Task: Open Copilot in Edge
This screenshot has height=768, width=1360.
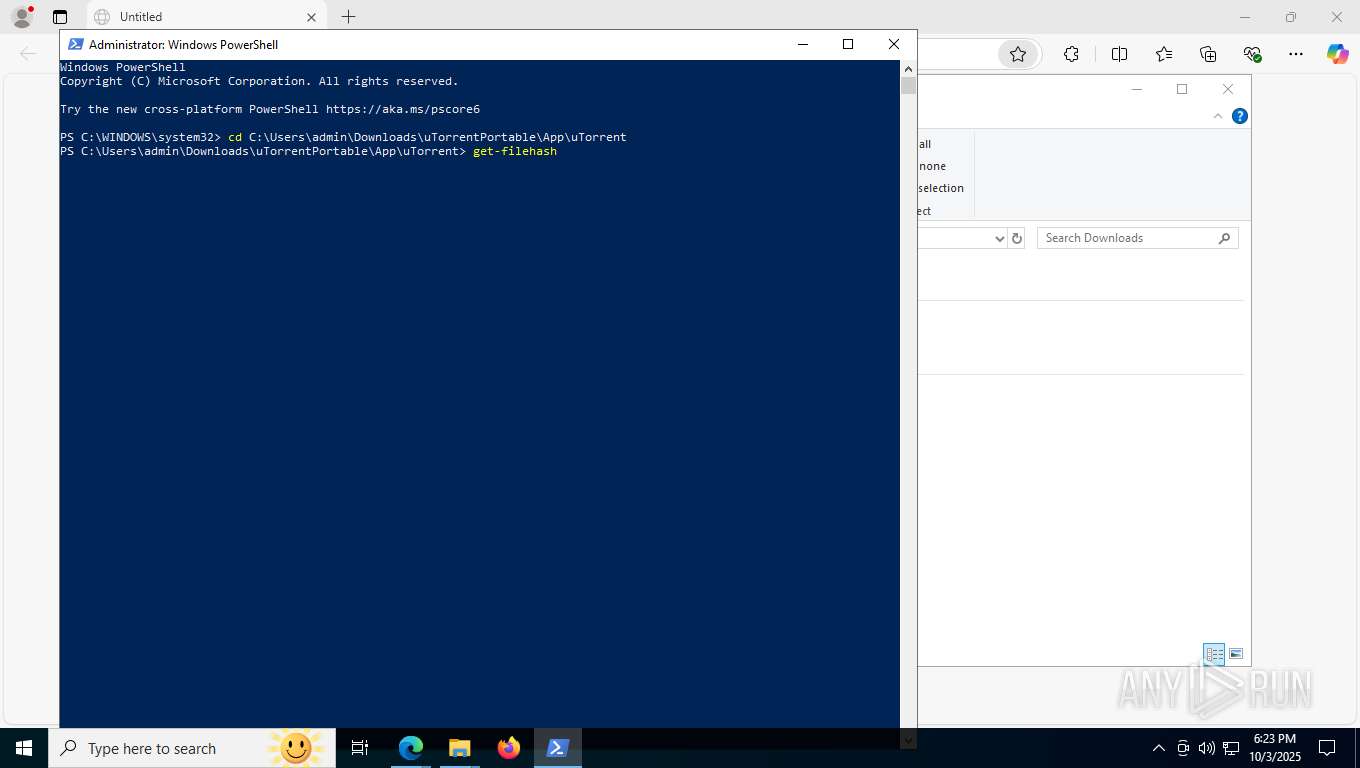Action: pos(1337,54)
